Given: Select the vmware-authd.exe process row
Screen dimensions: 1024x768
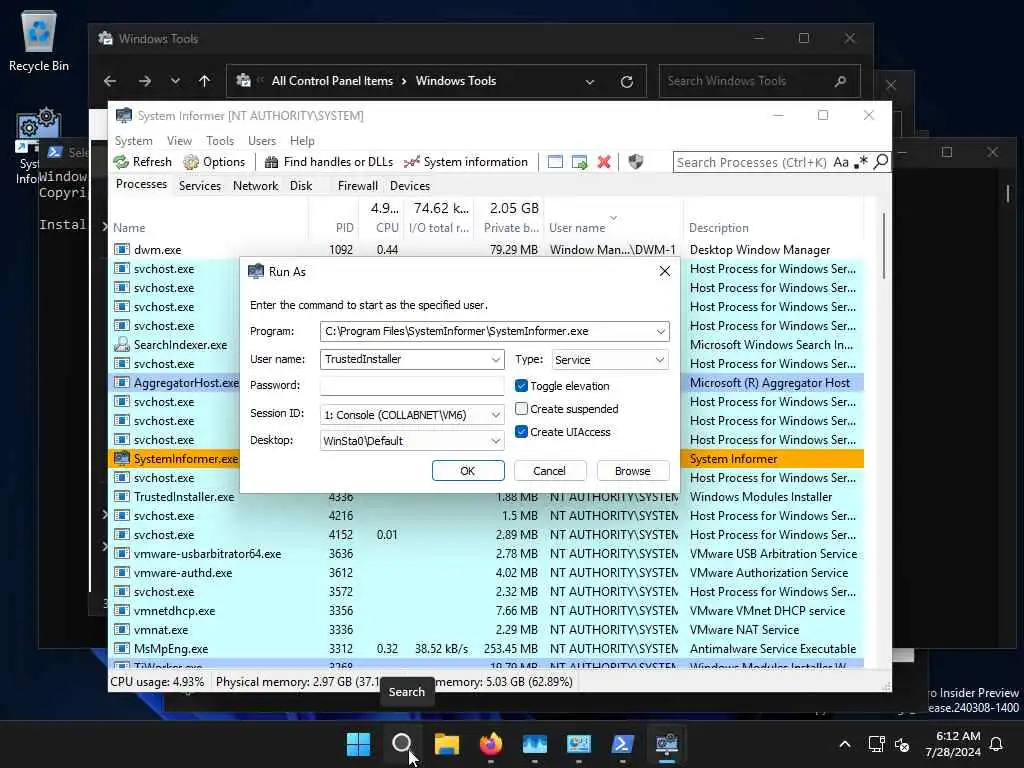Looking at the screenshot, I should click(x=486, y=573).
